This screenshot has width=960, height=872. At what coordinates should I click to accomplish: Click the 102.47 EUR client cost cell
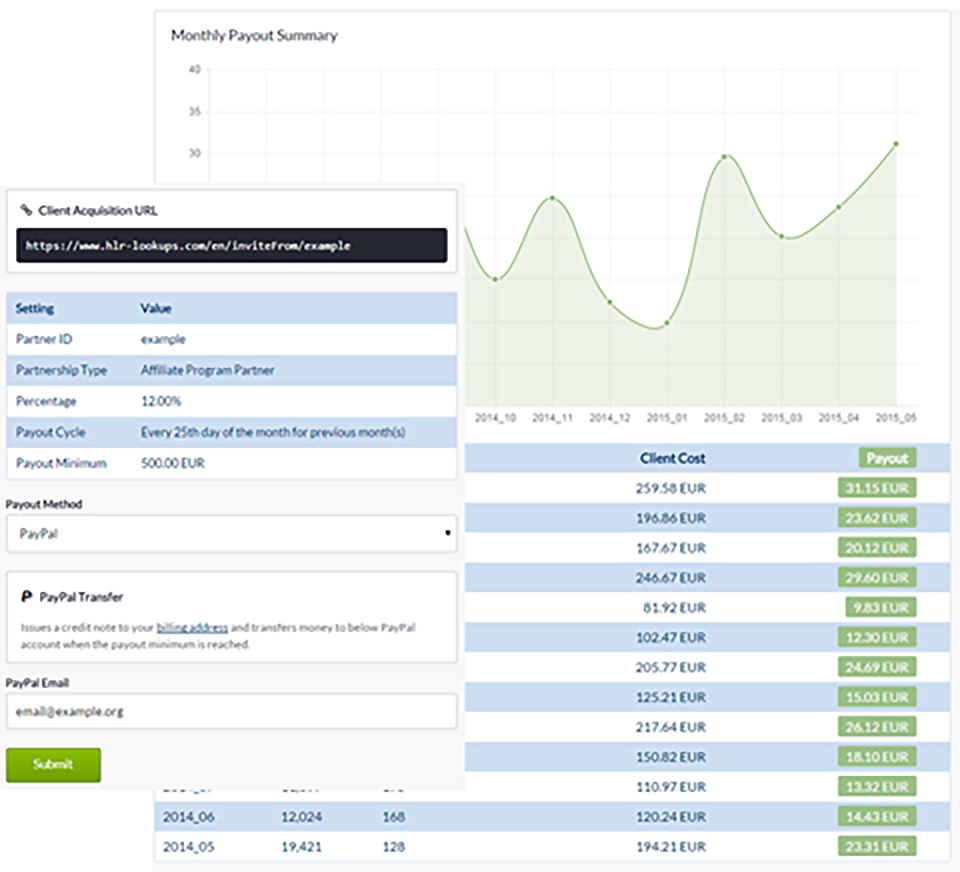(x=670, y=637)
